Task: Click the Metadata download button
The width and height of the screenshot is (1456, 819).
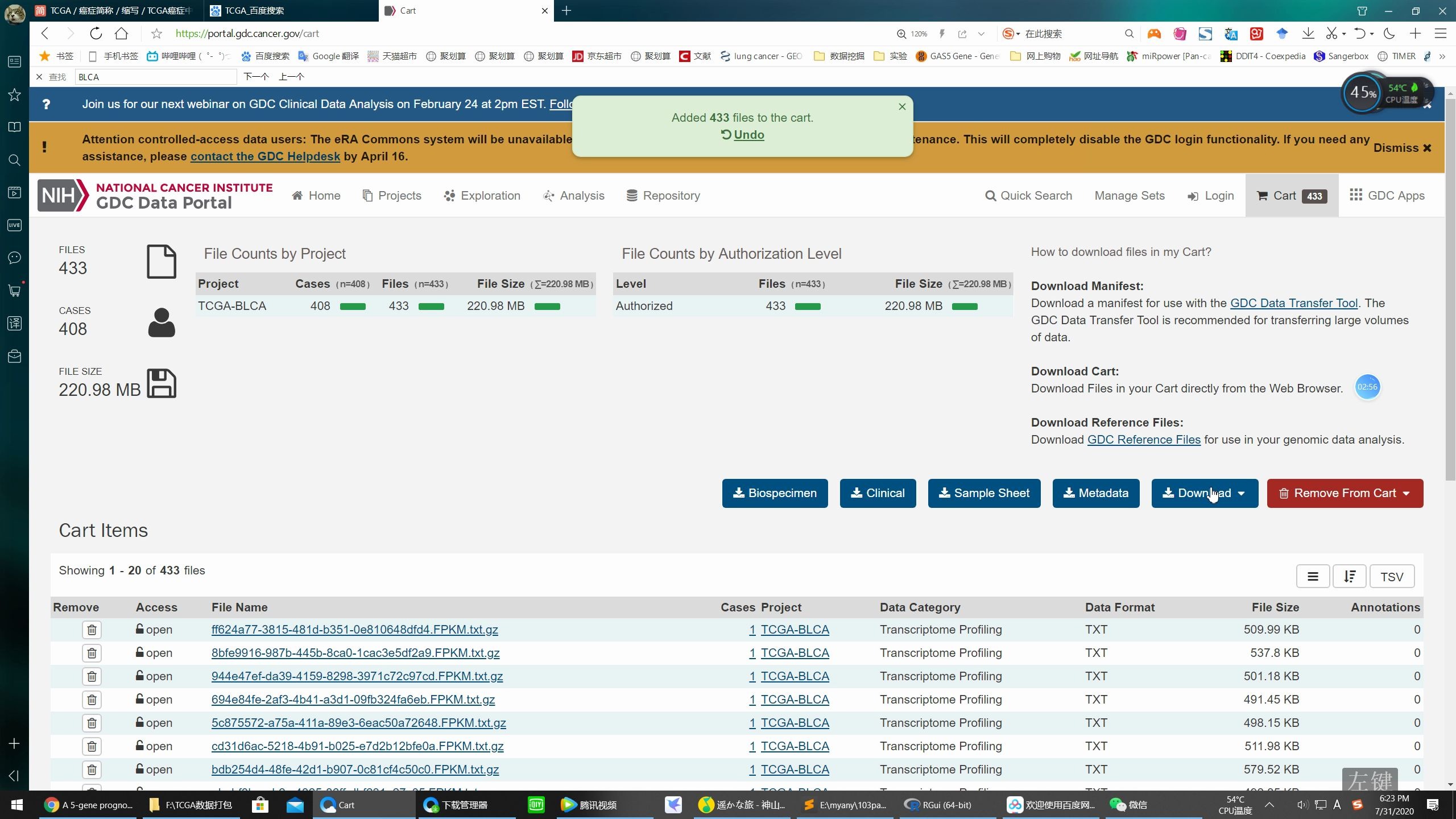Action: tap(1095, 493)
